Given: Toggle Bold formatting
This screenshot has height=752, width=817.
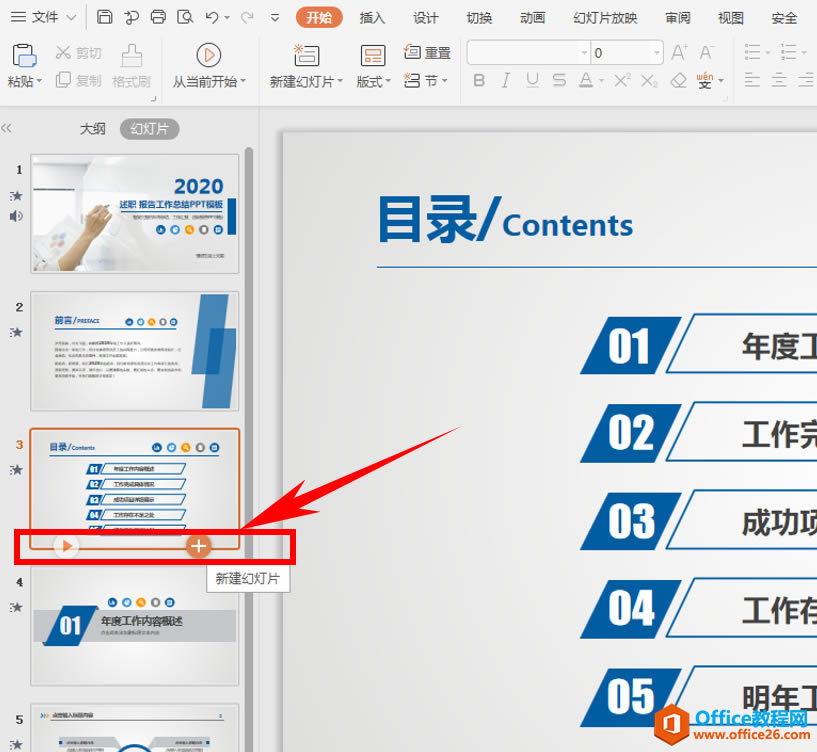Looking at the screenshot, I should point(479,80).
